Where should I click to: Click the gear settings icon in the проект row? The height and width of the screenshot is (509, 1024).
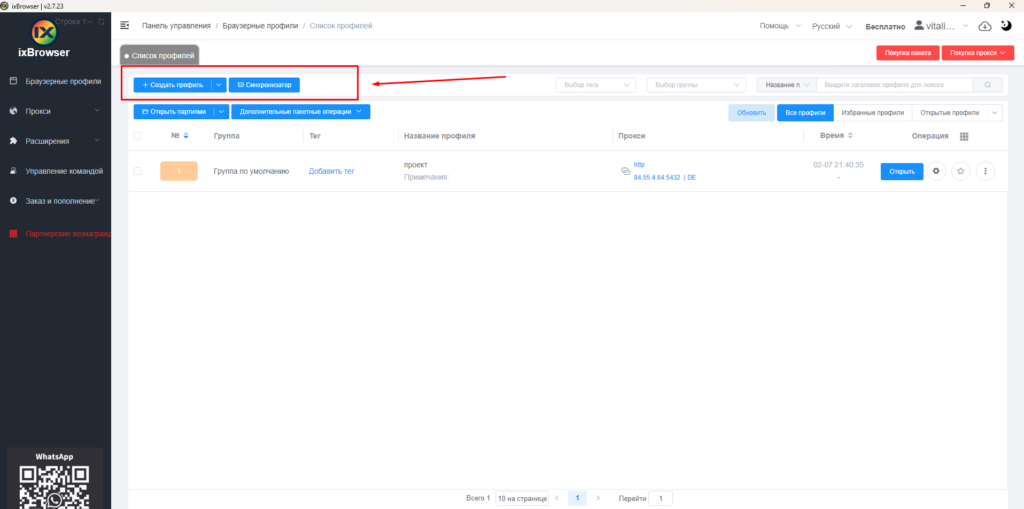pyautogui.click(x=936, y=171)
